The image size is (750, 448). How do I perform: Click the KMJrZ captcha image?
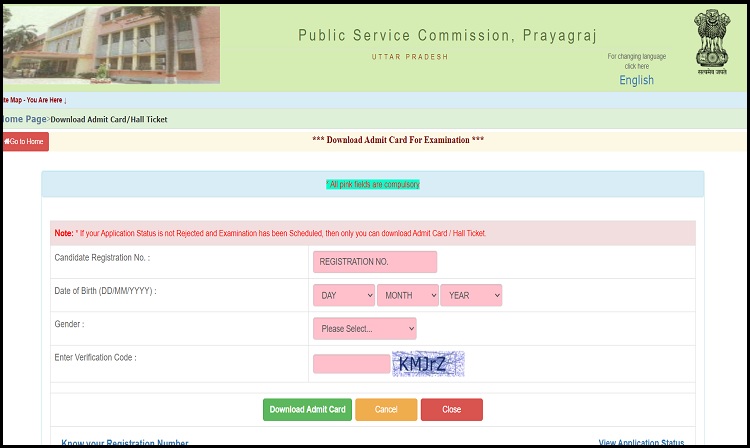coord(428,364)
